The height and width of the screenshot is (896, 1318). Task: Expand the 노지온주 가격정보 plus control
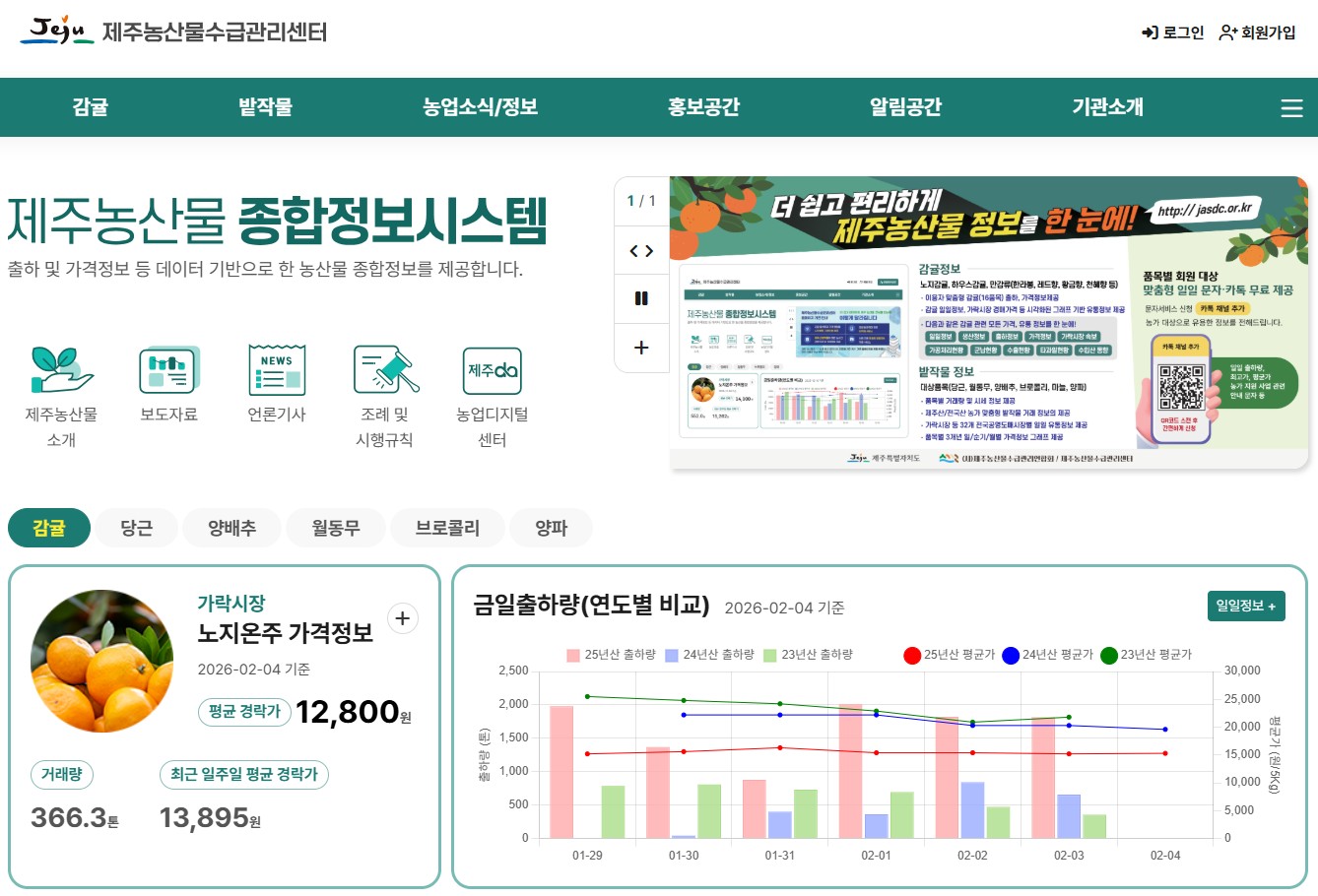tap(402, 618)
